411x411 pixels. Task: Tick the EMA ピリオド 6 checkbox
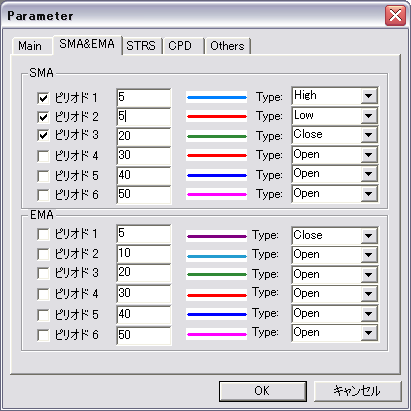pyautogui.click(x=43, y=335)
